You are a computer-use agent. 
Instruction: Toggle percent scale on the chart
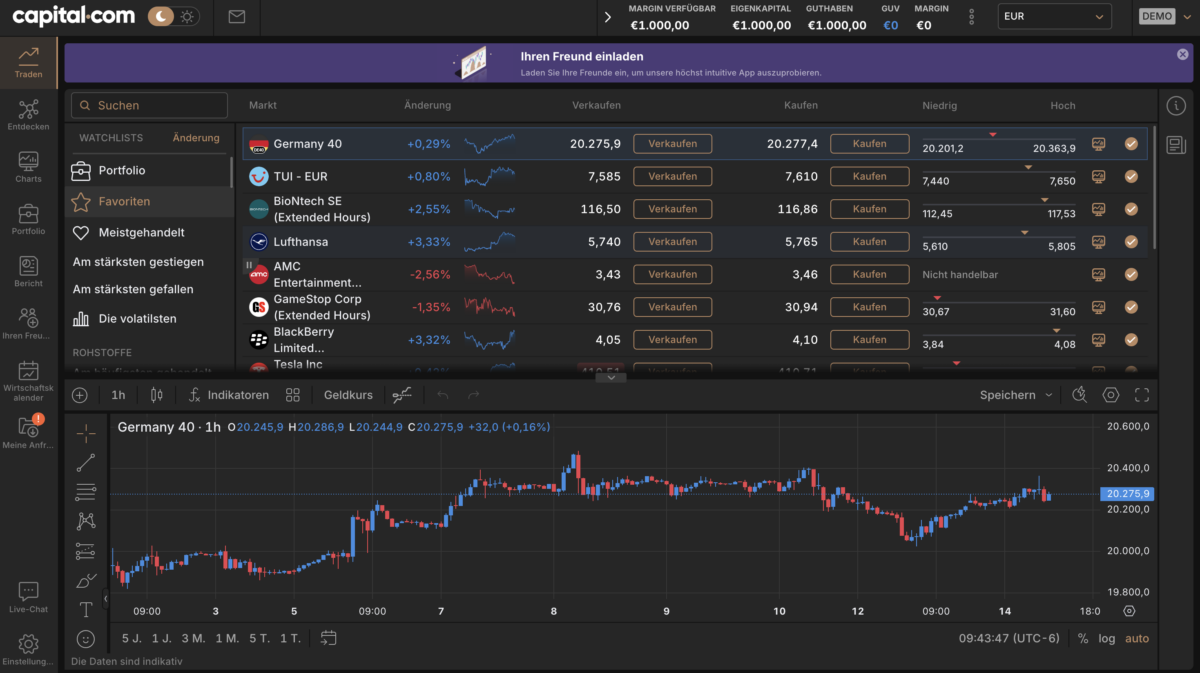click(1083, 638)
